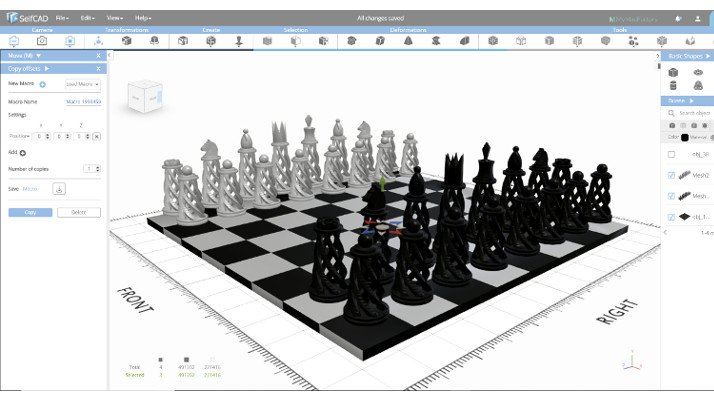Open the Position type dropdown

pyautogui.click(x=20, y=136)
